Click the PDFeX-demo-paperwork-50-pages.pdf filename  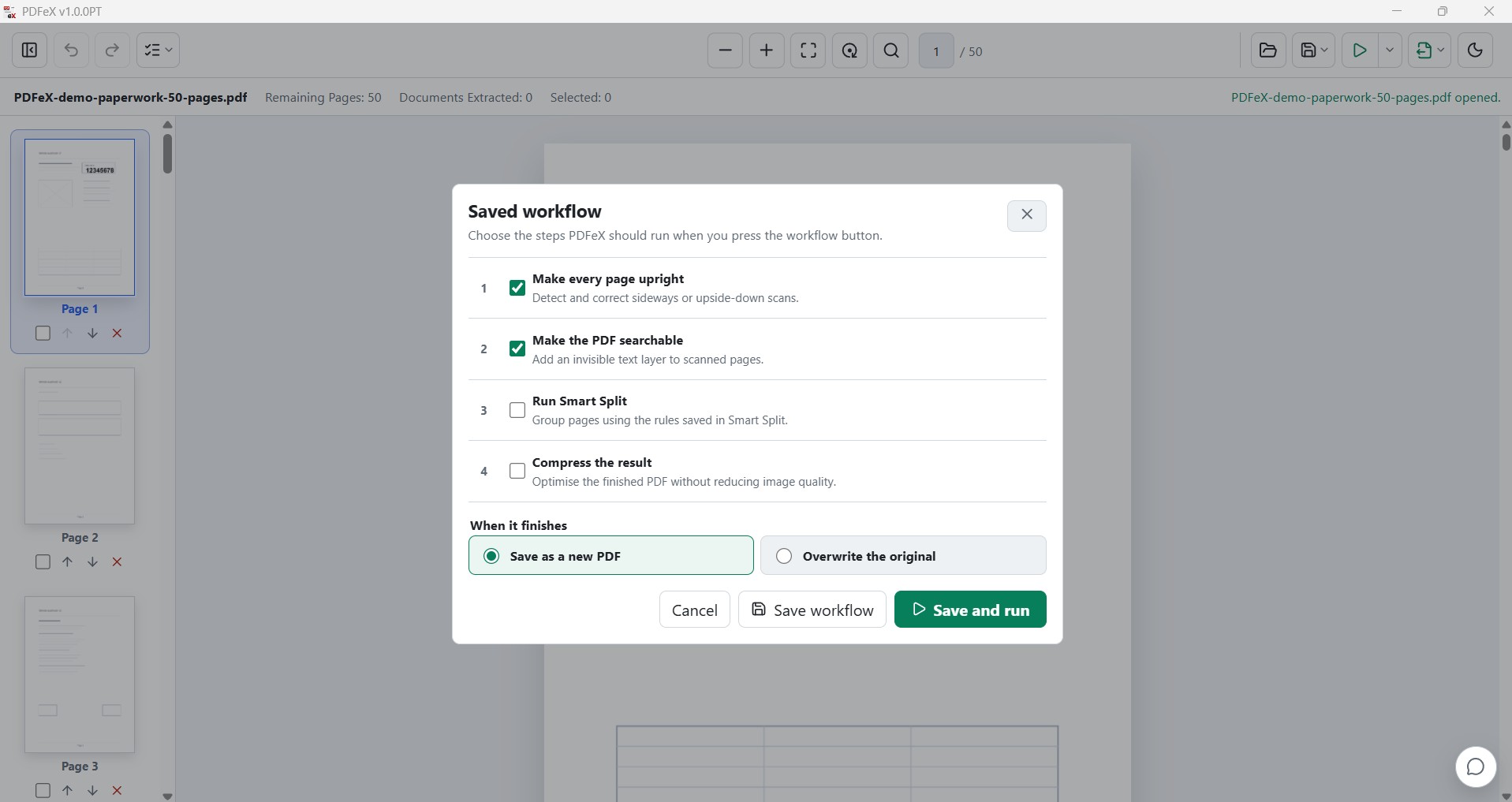click(130, 98)
